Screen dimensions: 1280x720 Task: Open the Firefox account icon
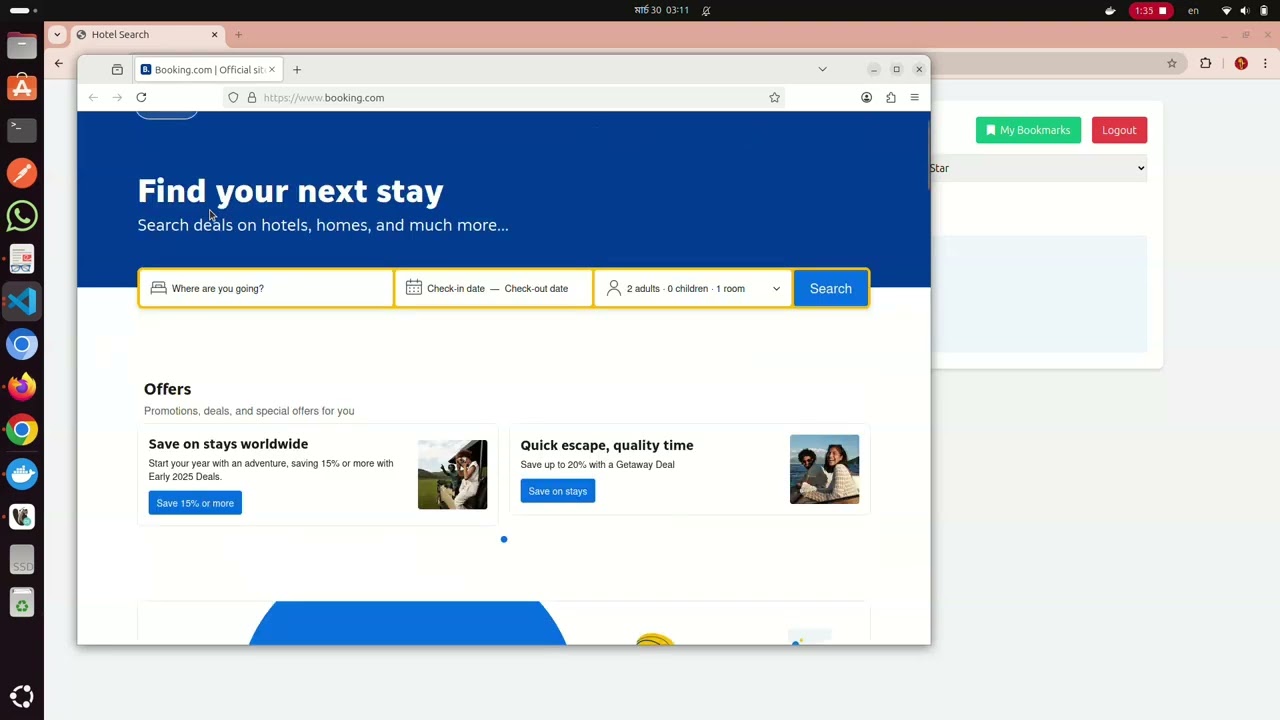(866, 97)
